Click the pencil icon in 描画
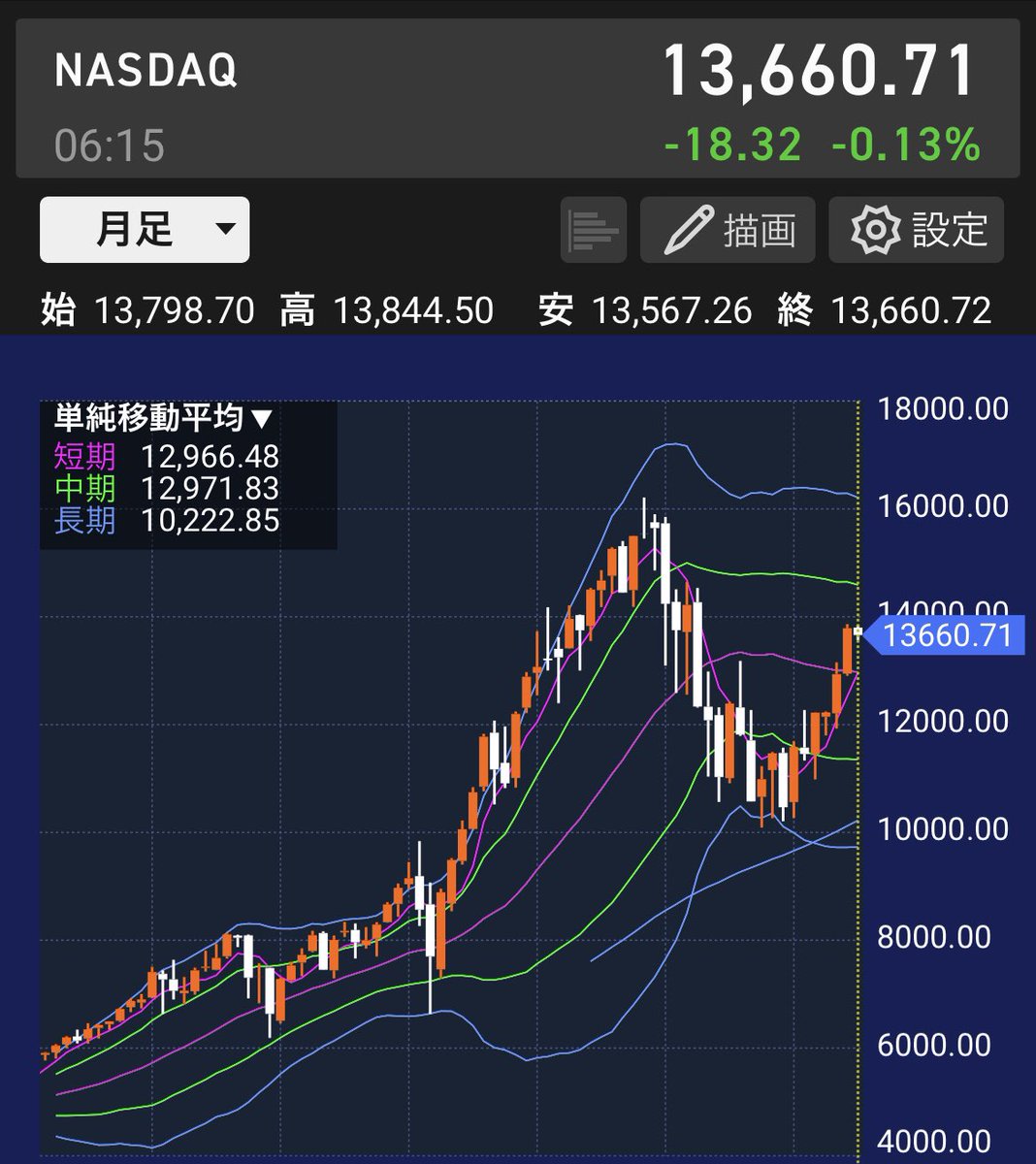1036x1164 pixels. (x=690, y=231)
